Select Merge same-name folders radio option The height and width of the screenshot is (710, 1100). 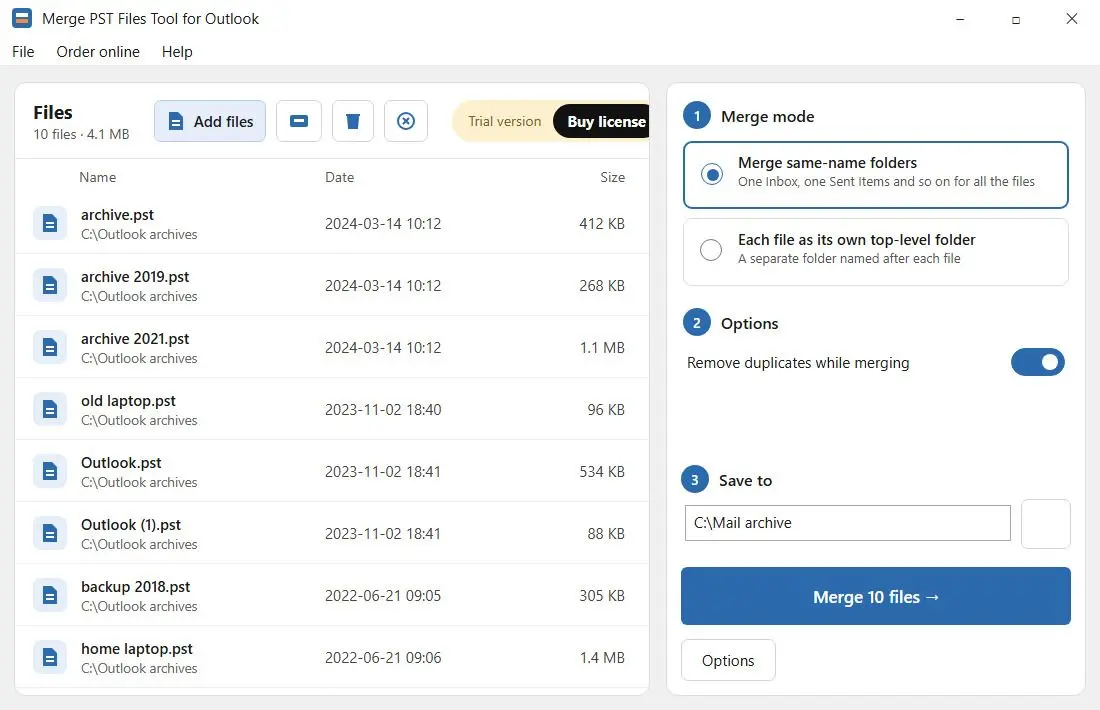click(x=876, y=175)
